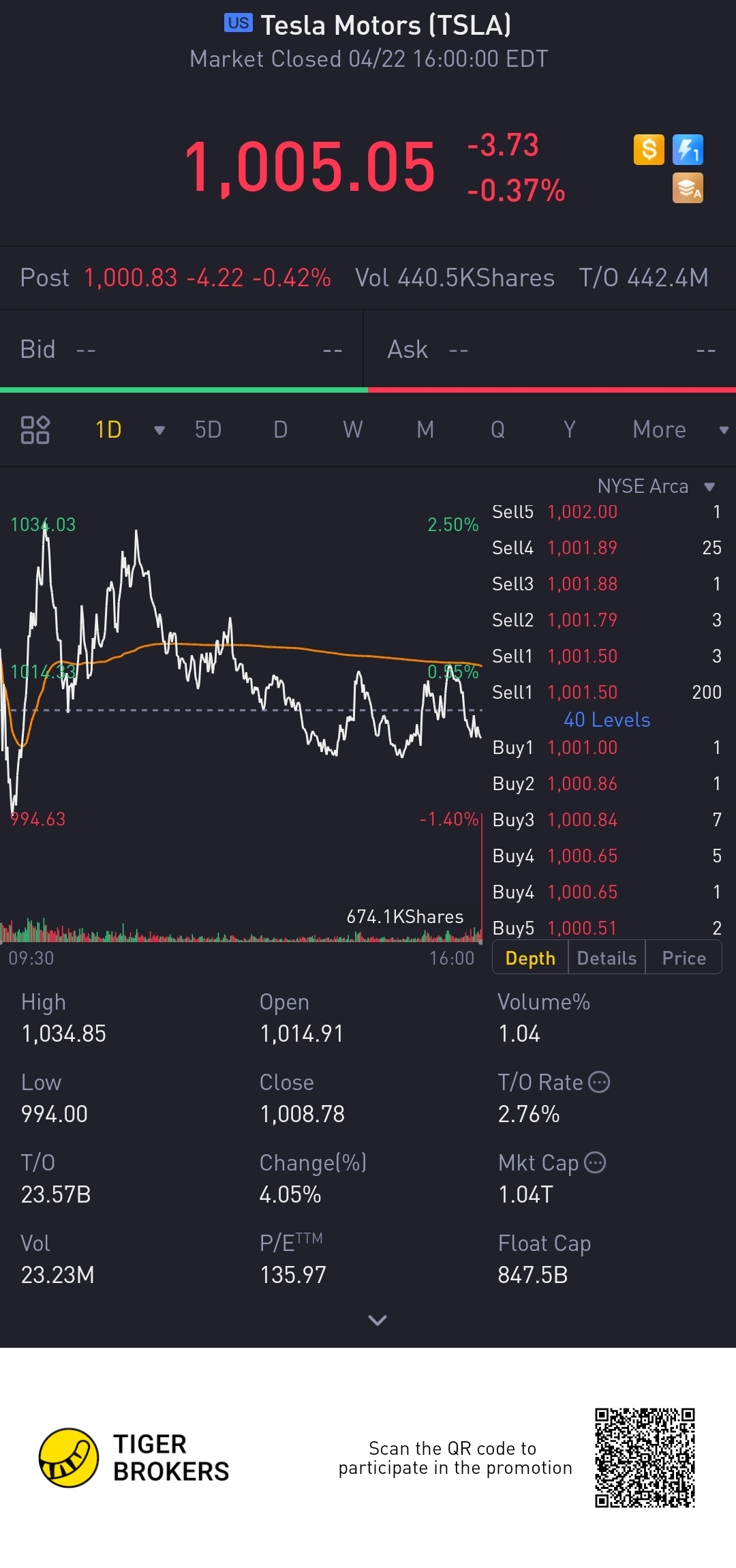Select the Depth tab
Screen dimensions: 736x1568
tap(530, 958)
